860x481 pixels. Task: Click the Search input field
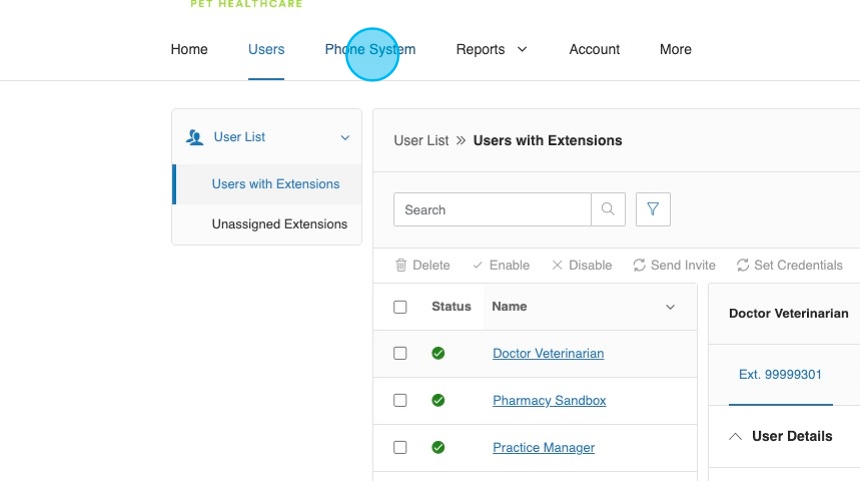click(492, 210)
